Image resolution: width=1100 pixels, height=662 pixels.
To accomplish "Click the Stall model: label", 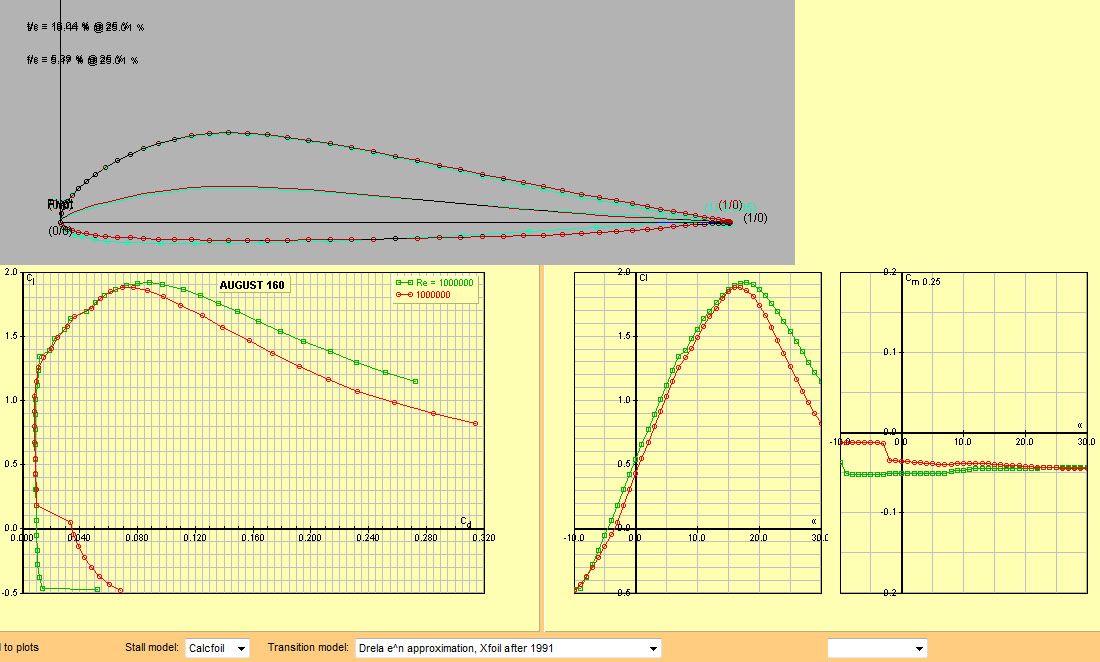I will coord(152,648).
